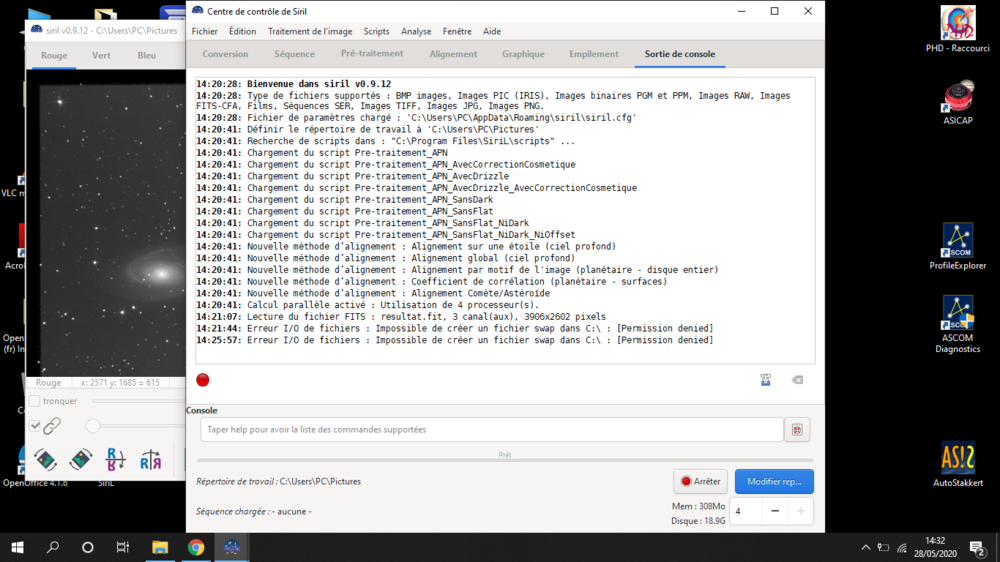1000x562 pixels.
Task: Click the upper slider track beside tronquer
Action: click(x=139, y=401)
